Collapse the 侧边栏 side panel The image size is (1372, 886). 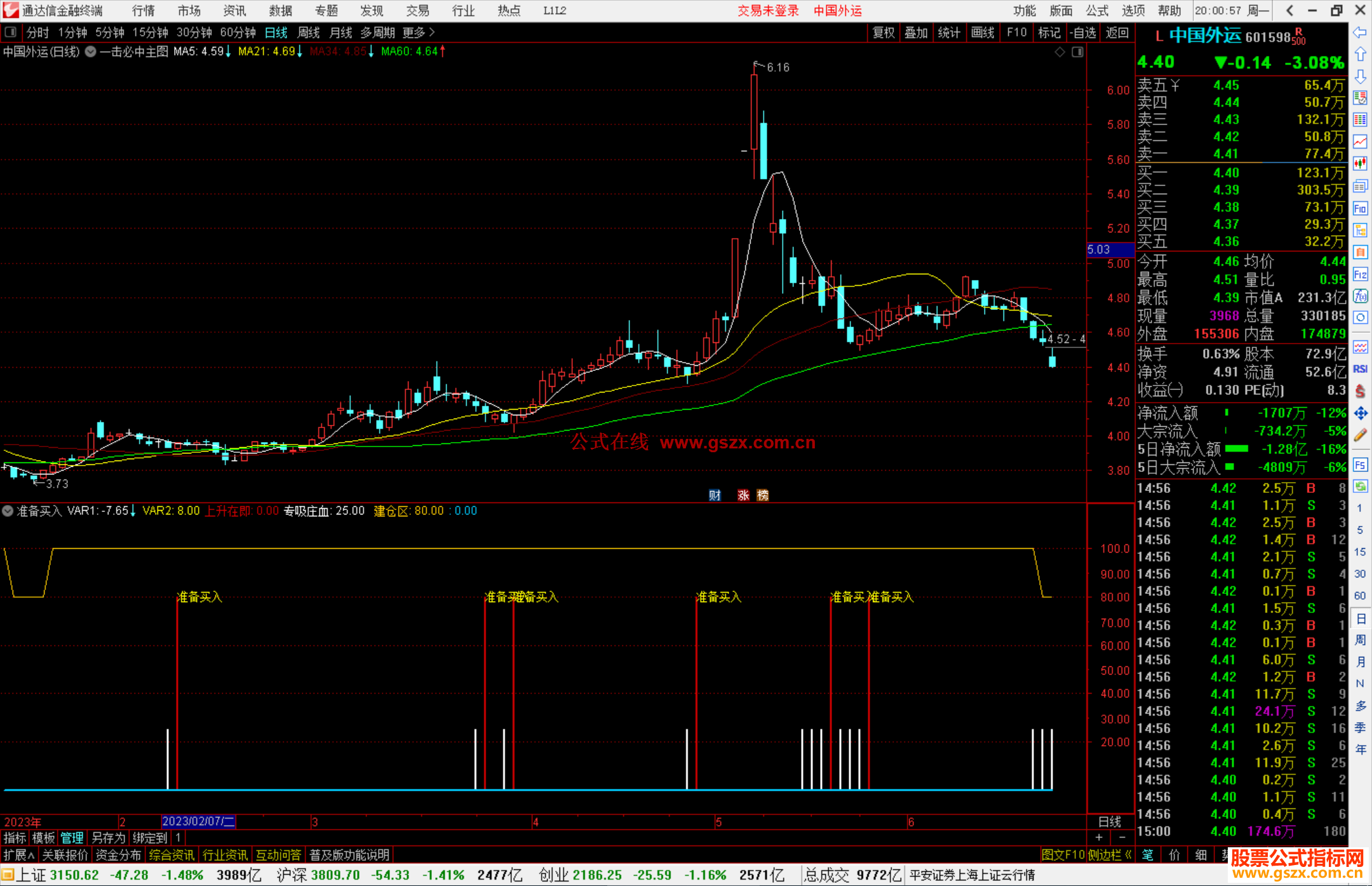point(1110,855)
